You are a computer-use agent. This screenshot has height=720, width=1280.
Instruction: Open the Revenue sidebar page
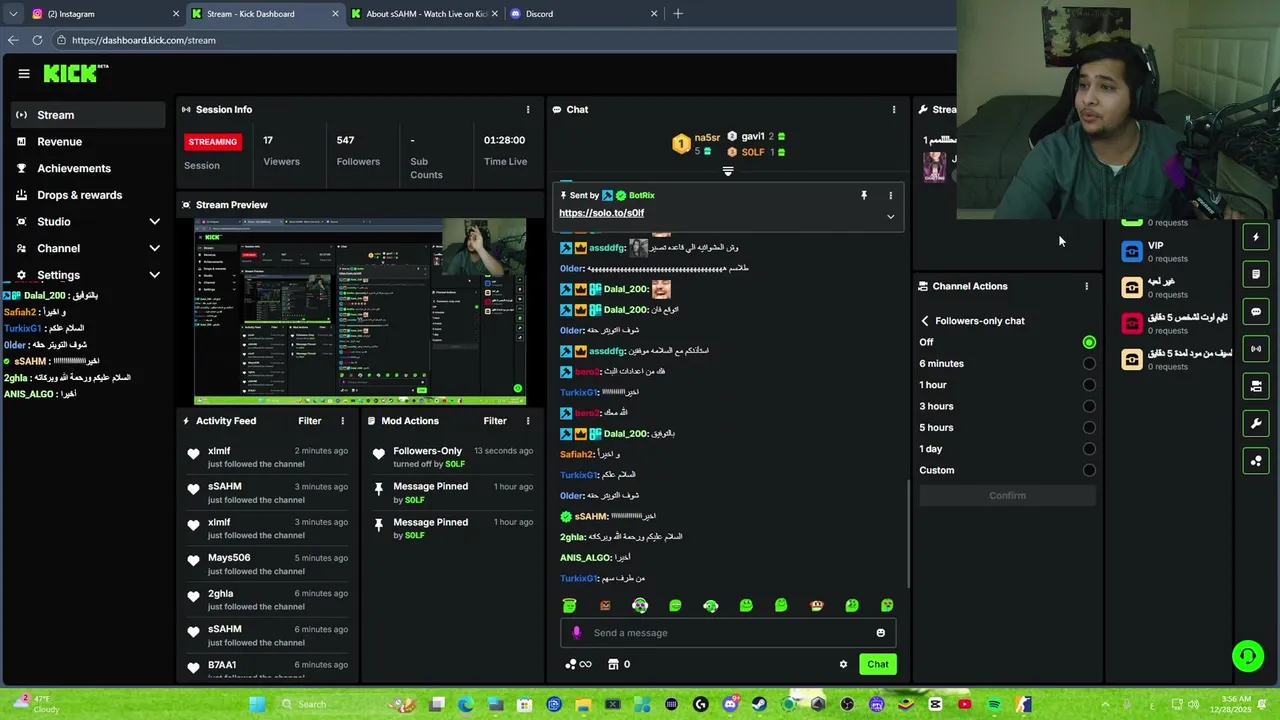click(88, 142)
